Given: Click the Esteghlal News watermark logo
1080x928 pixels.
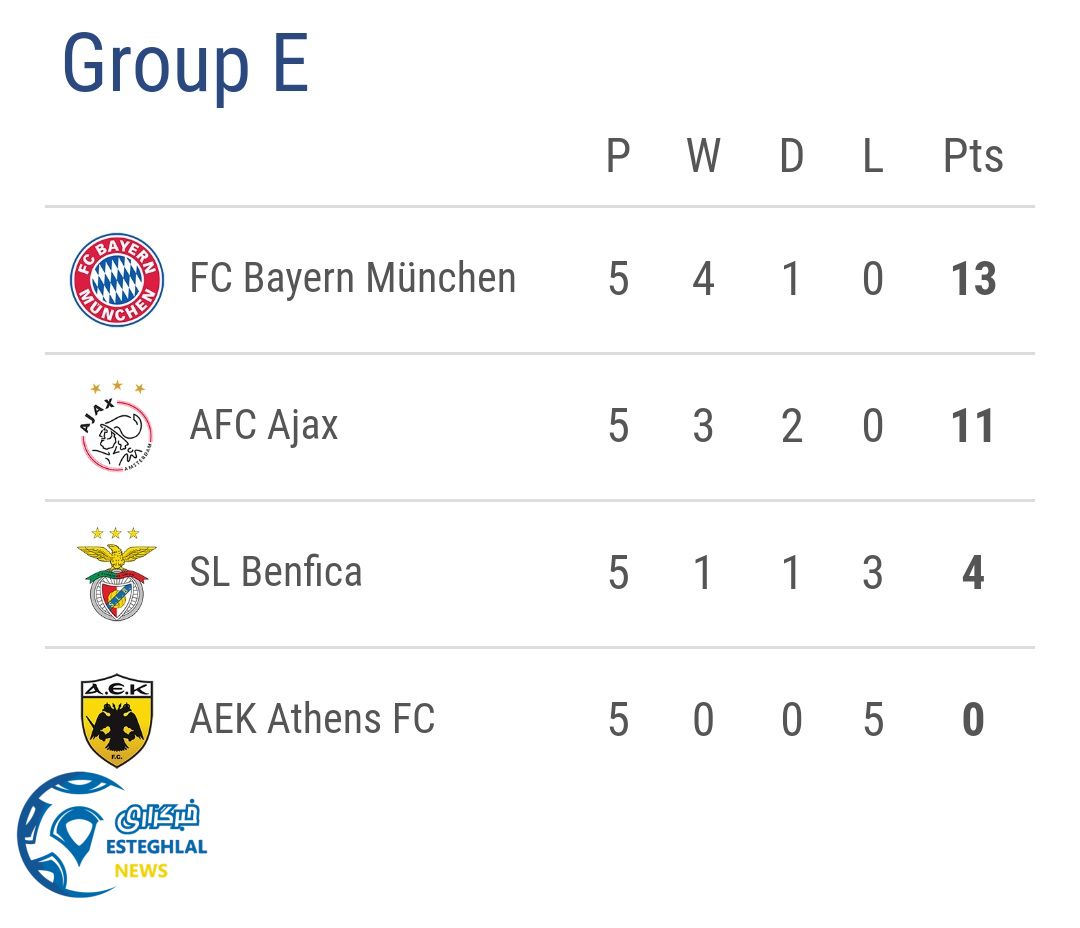Looking at the screenshot, I should [111, 835].
